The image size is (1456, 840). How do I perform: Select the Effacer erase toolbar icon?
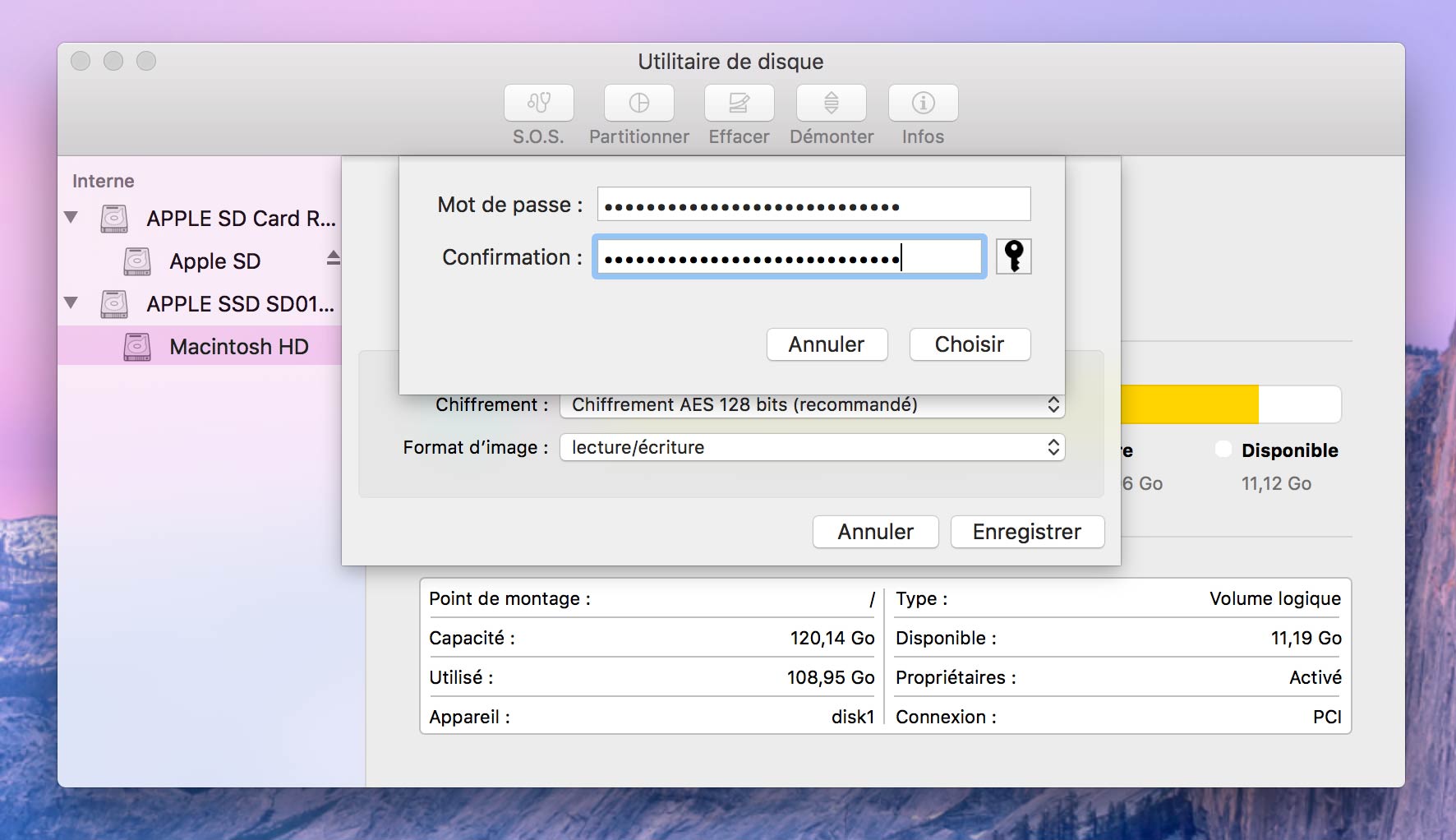click(739, 103)
